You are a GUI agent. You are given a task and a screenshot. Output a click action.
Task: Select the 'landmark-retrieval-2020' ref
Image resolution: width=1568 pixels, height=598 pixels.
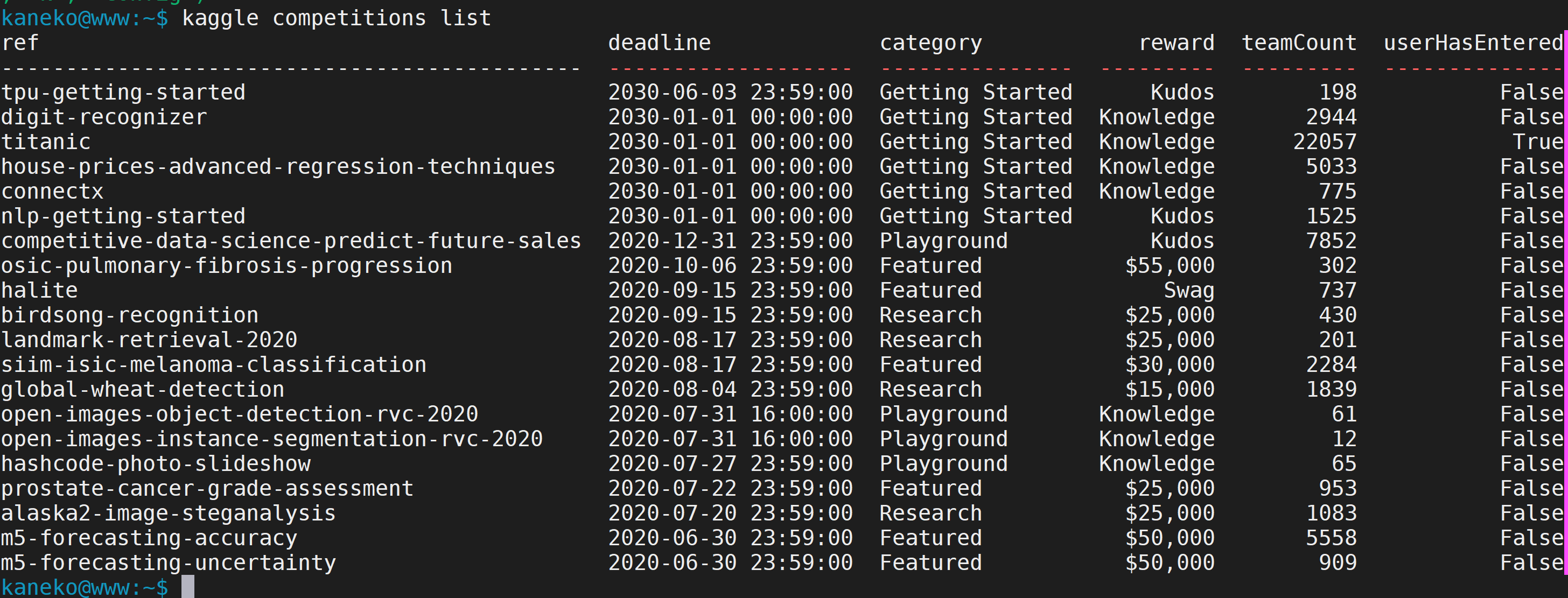(149, 340)
